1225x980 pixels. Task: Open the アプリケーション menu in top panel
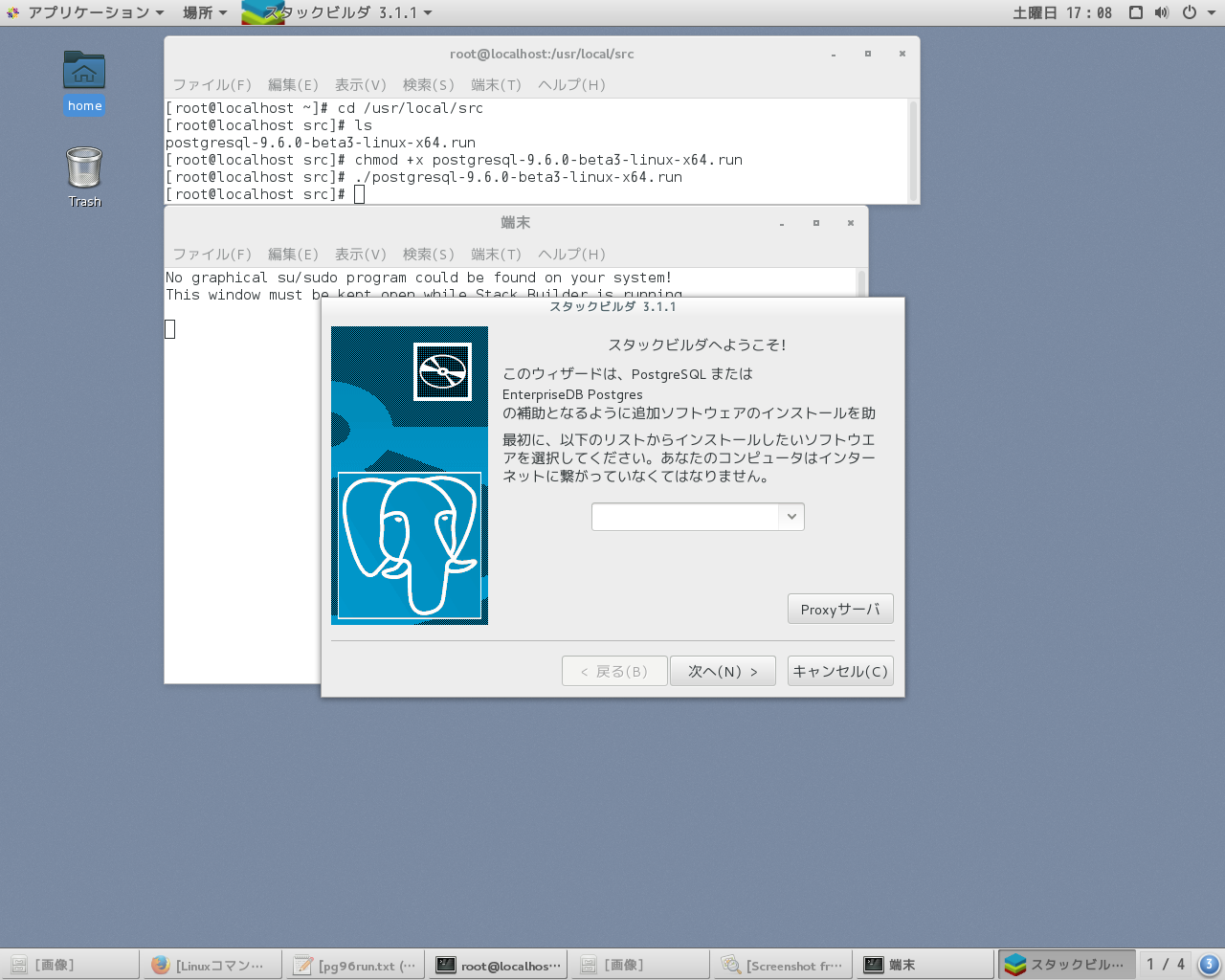coord(87,12)
